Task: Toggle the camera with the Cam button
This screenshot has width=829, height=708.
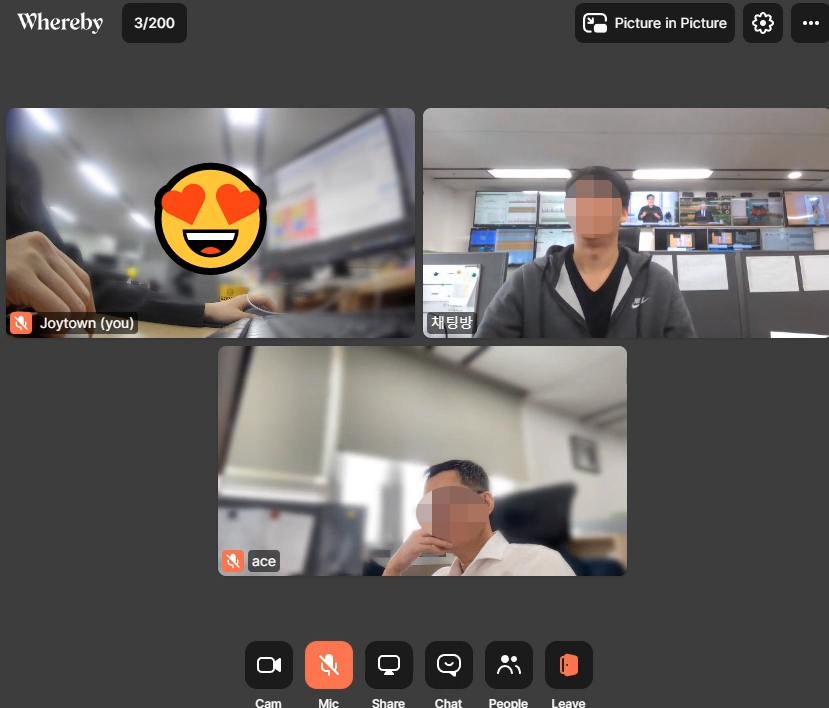Action: click(x=268, y=665)
